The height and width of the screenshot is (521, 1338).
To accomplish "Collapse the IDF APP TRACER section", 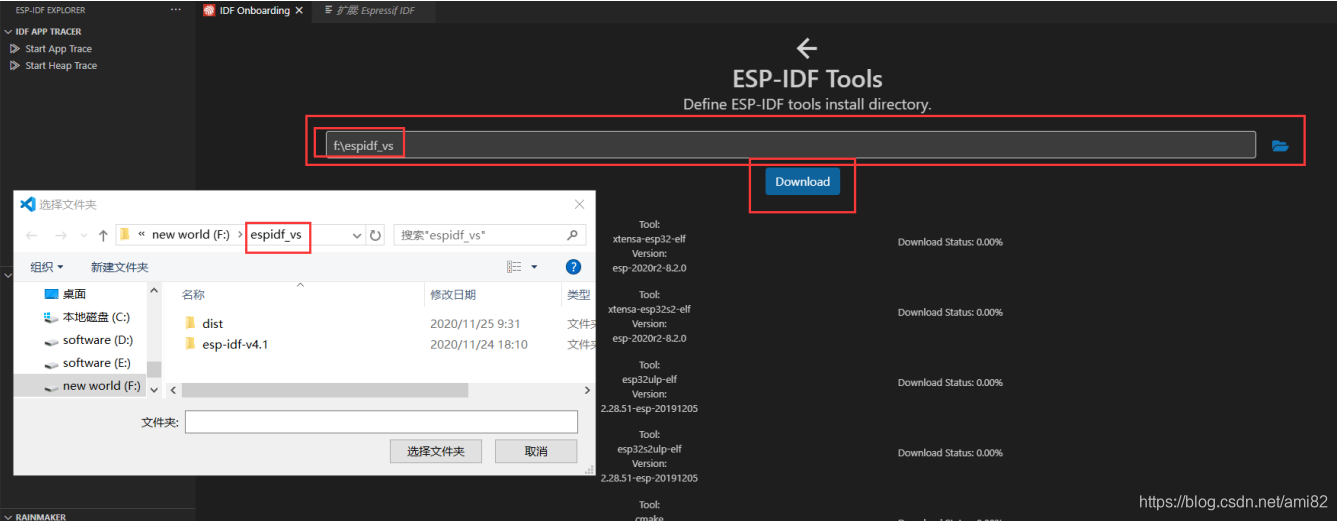I will (48, 31).
